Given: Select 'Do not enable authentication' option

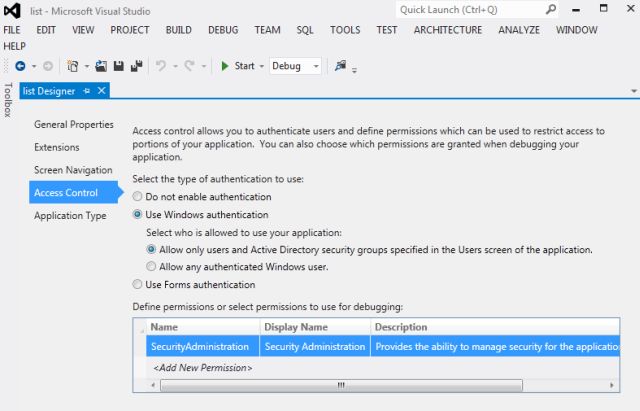Looking at the screenshot, I should (x=138, y=197).
